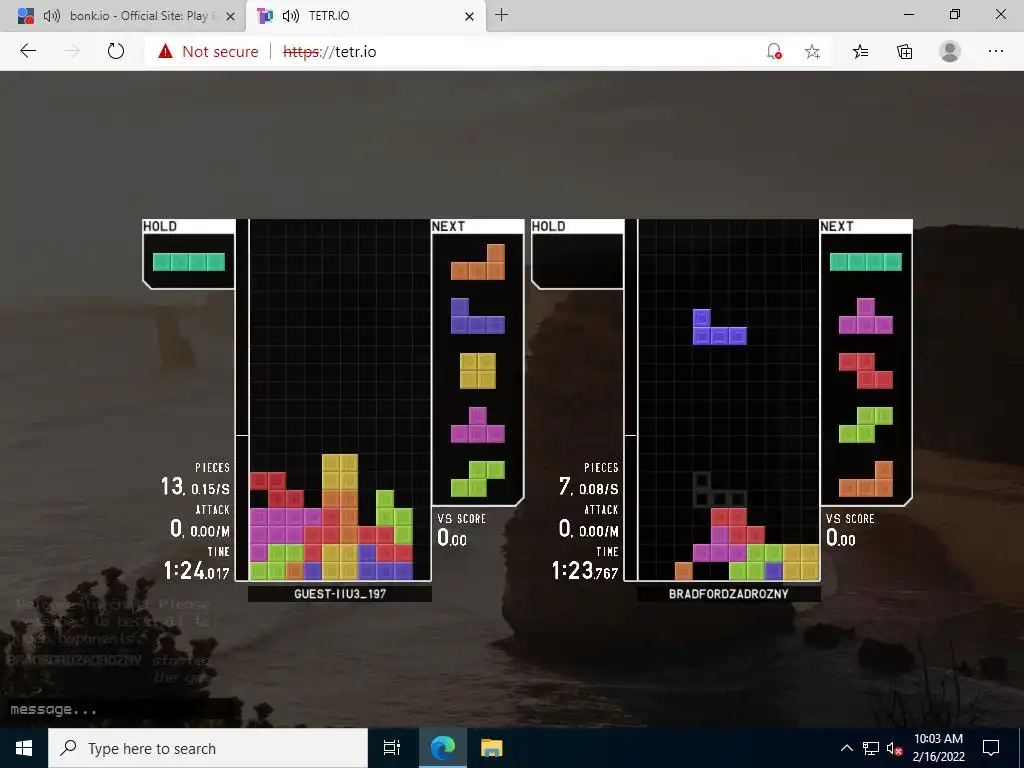Open the Not secure site warning

tap(208, 52)
